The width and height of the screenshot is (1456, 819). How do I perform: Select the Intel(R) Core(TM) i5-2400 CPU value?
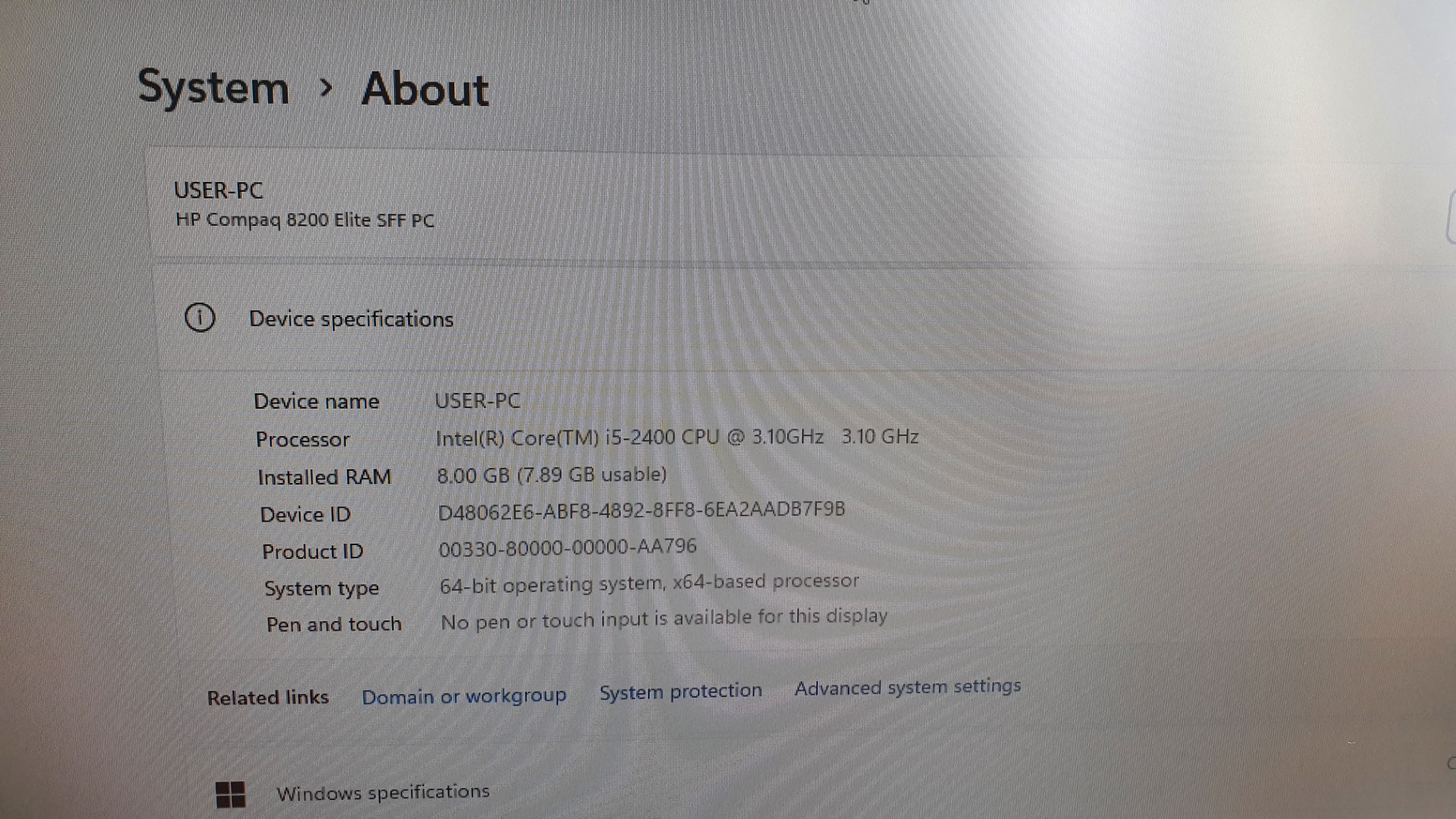[677, 437]
